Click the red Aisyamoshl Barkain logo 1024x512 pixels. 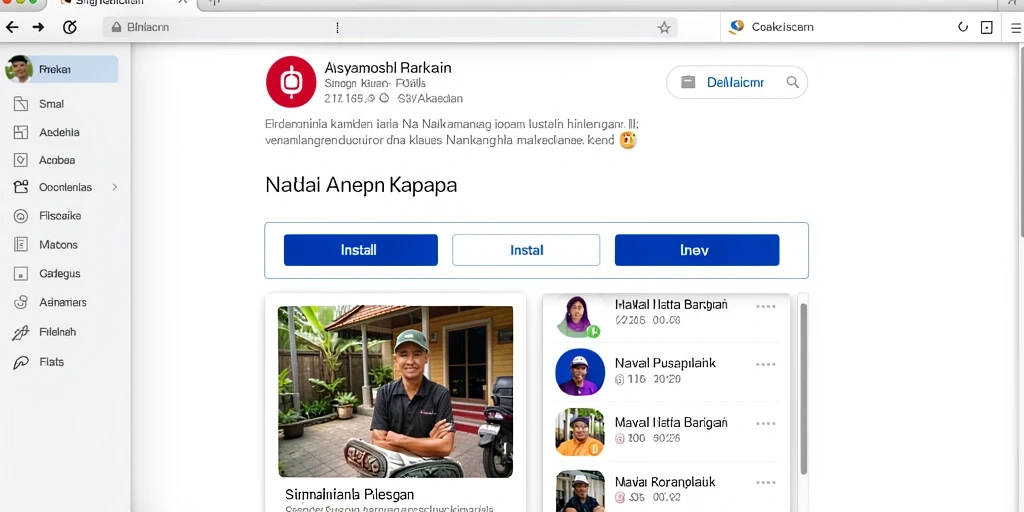coord(291,82)
